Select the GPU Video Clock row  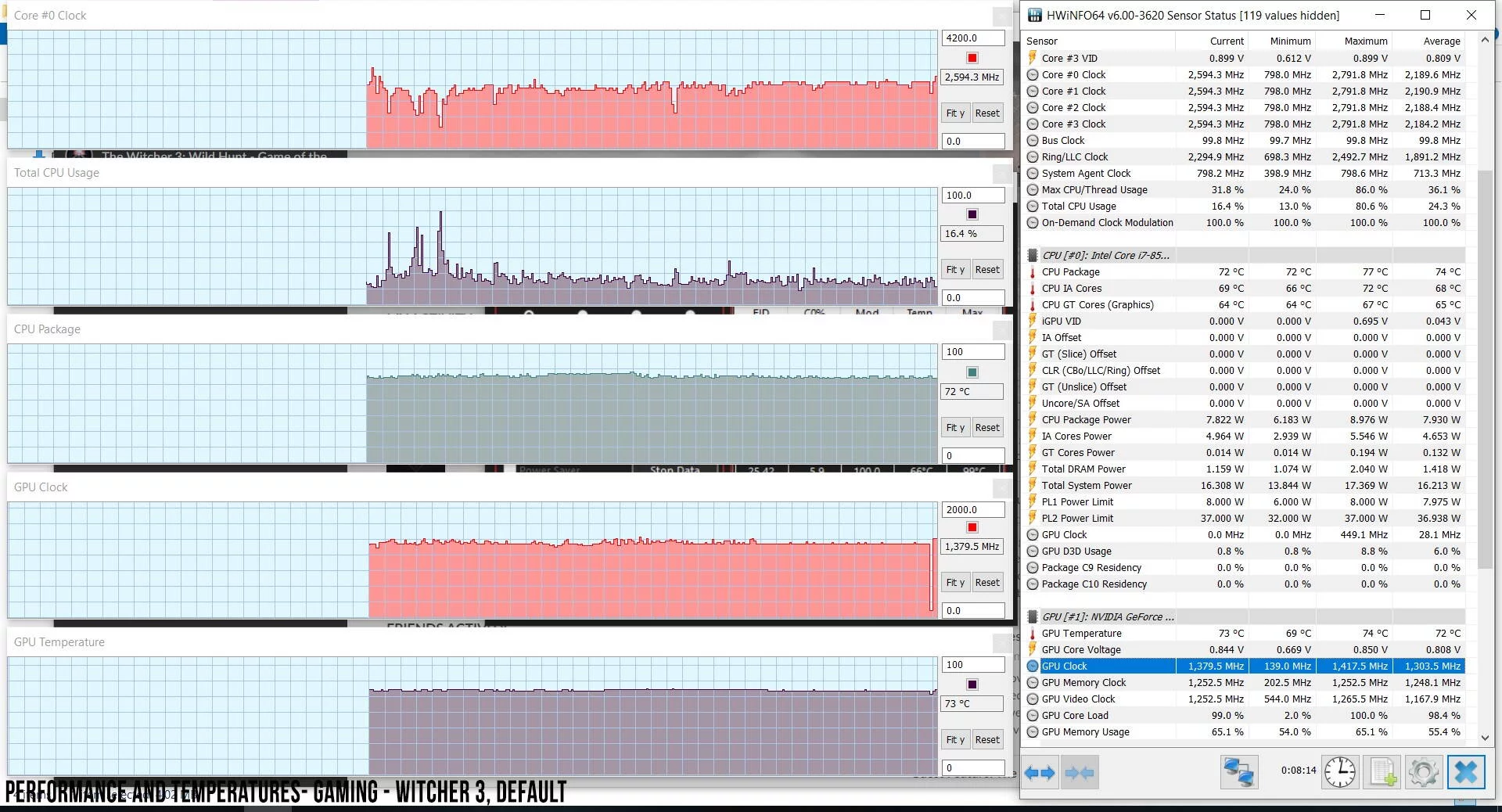coord(1244,699)
